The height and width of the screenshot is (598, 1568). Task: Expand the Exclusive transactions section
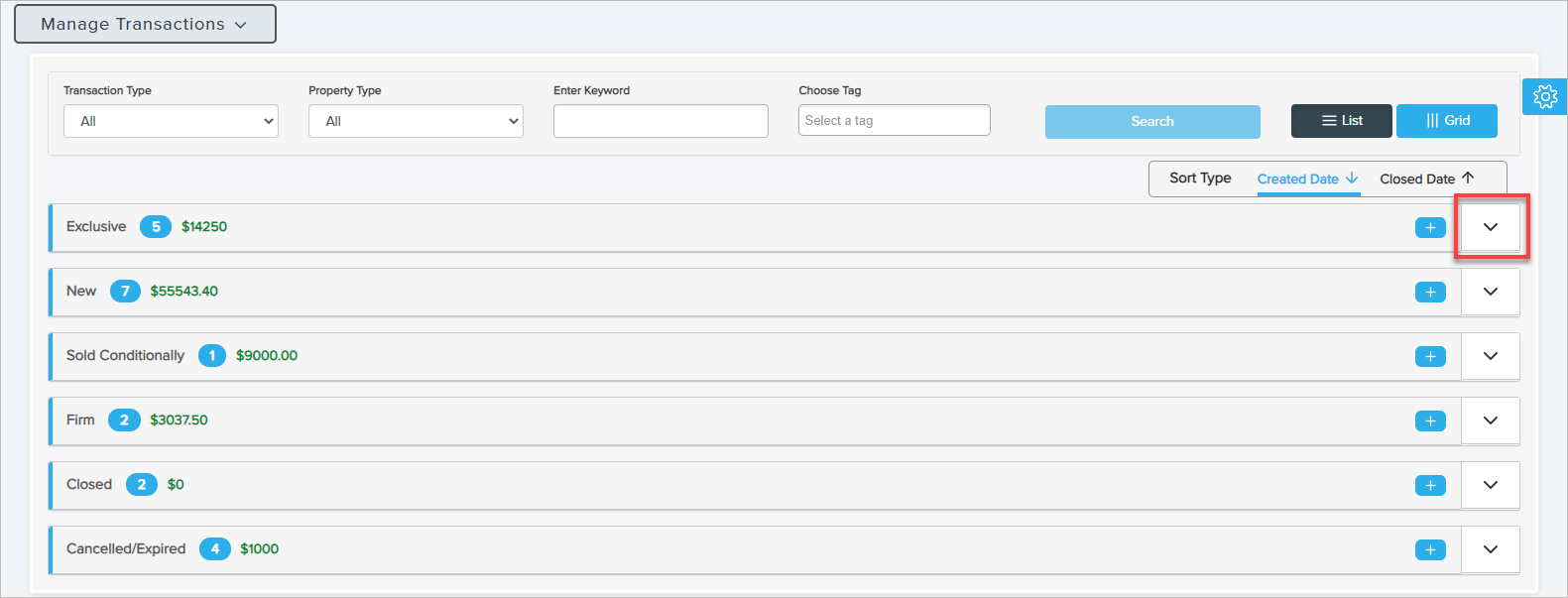[x=1490, y=228]
